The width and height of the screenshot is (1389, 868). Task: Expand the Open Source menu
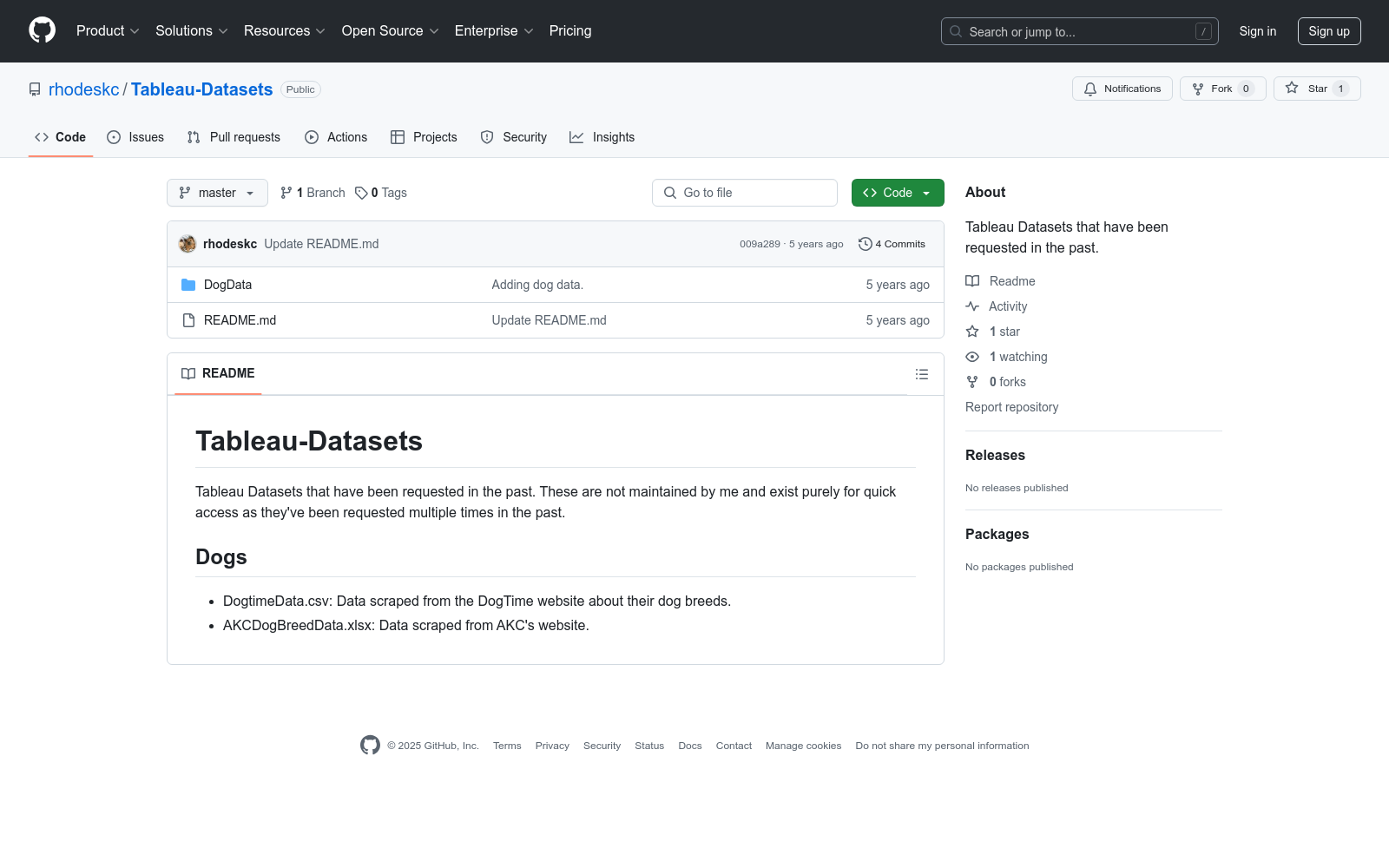pos(390,30)
